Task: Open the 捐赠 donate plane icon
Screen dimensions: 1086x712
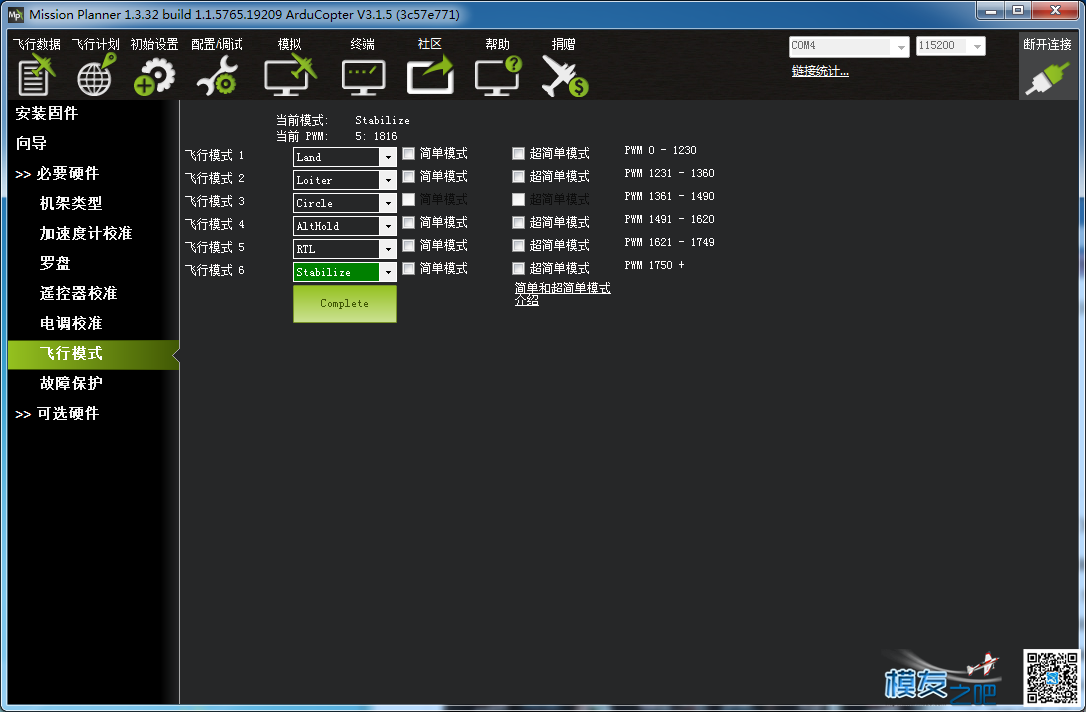Action: 564,76
